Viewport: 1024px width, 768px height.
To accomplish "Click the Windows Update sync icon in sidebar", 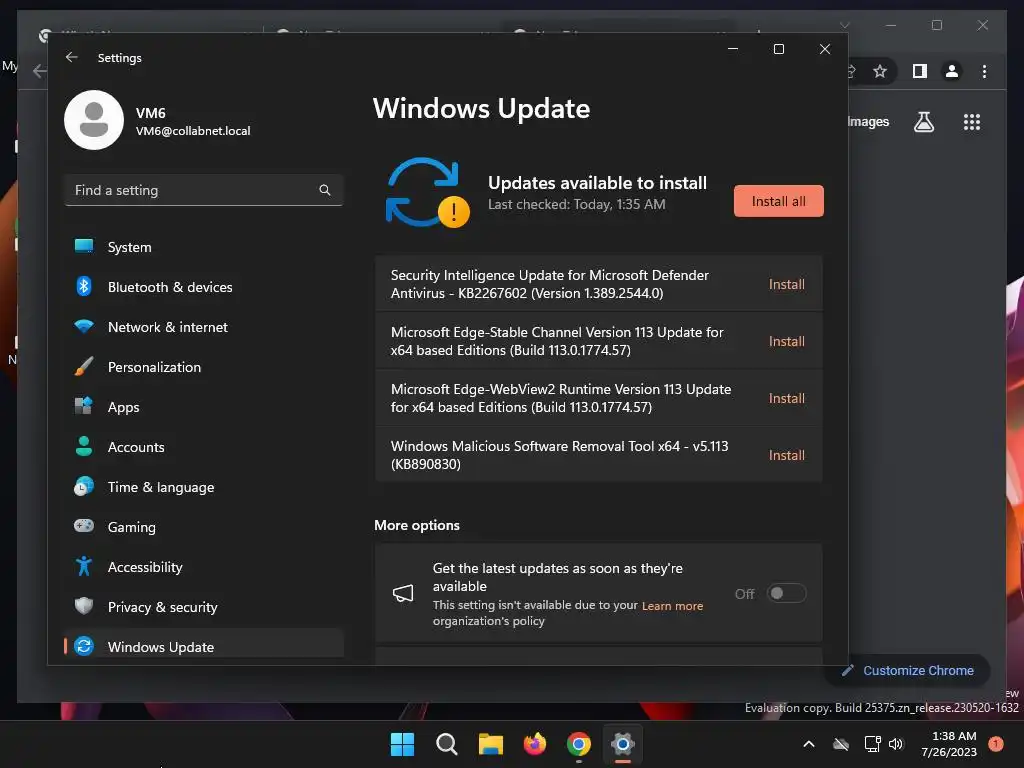I will coord(84,646).
